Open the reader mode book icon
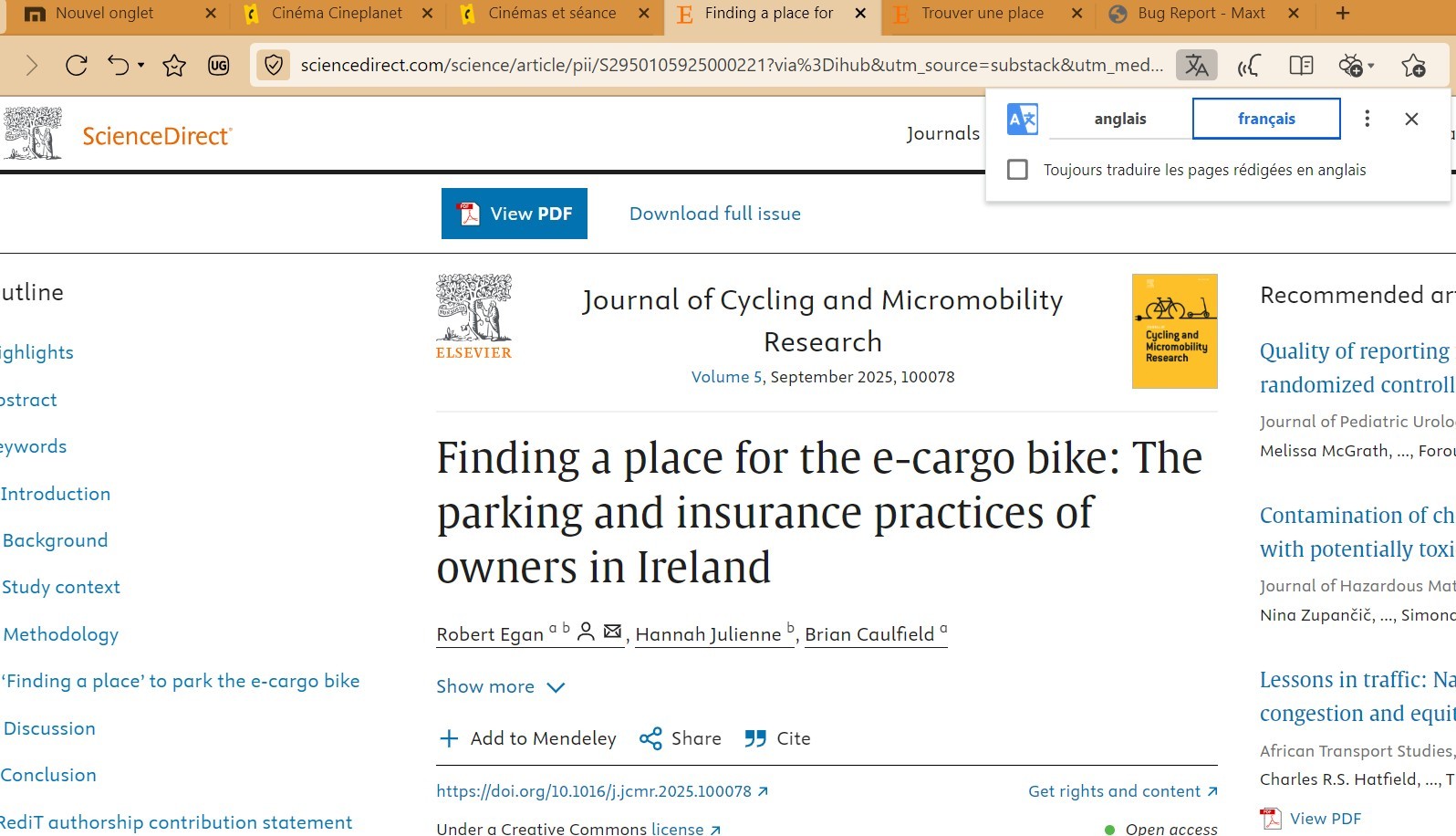This screenshot has height=836, width=1456. tap(1301, 65)
